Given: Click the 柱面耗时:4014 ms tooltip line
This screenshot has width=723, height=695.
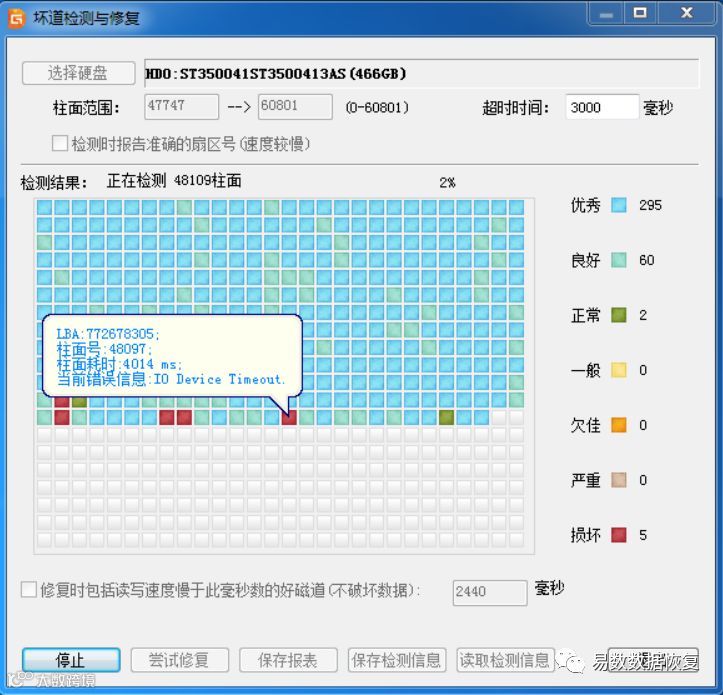Looking at the screenshot, I should 119,364.
